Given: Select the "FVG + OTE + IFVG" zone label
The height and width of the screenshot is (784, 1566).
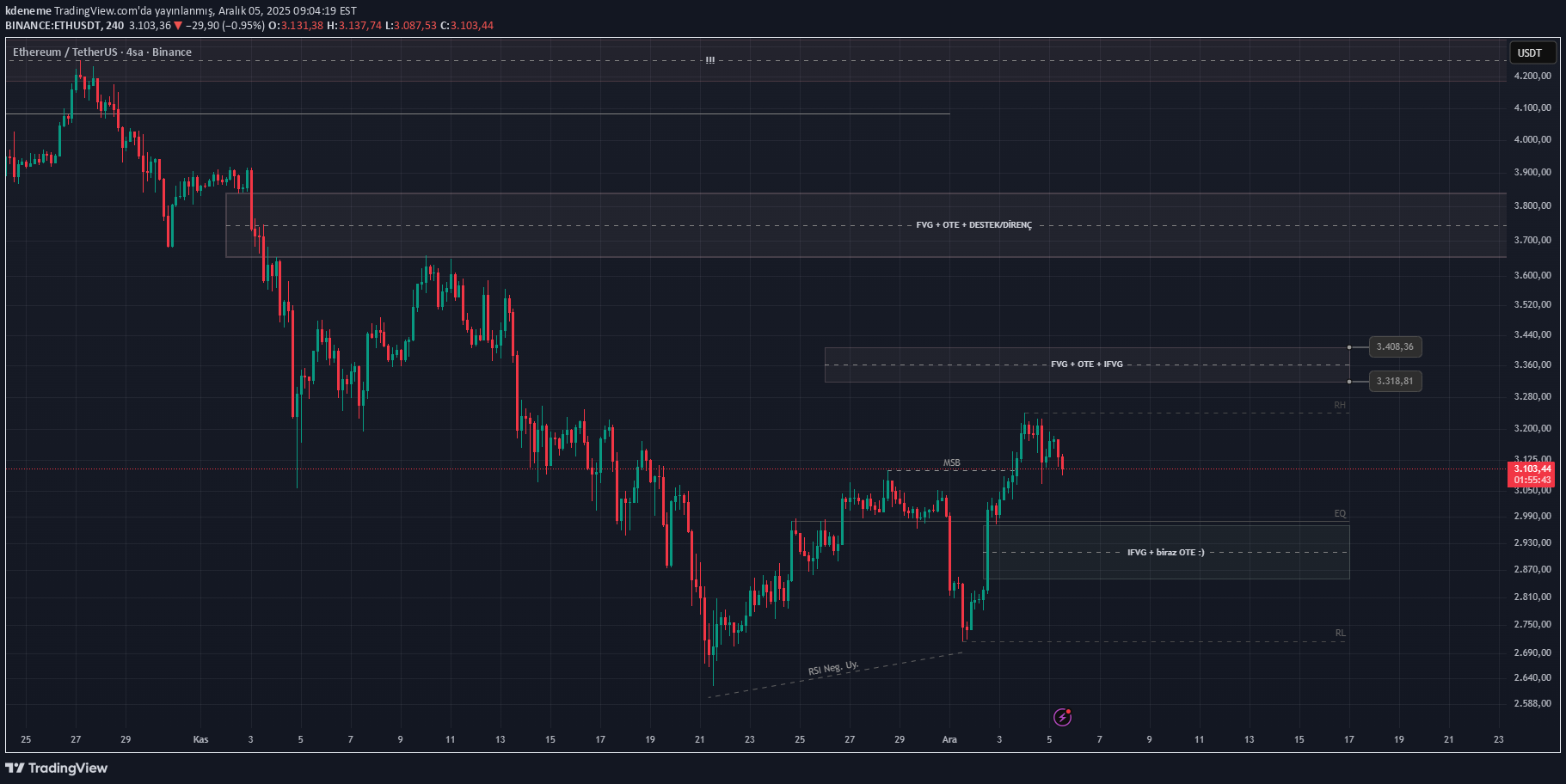Looking at the screenshot, I should coord(1086,364).
